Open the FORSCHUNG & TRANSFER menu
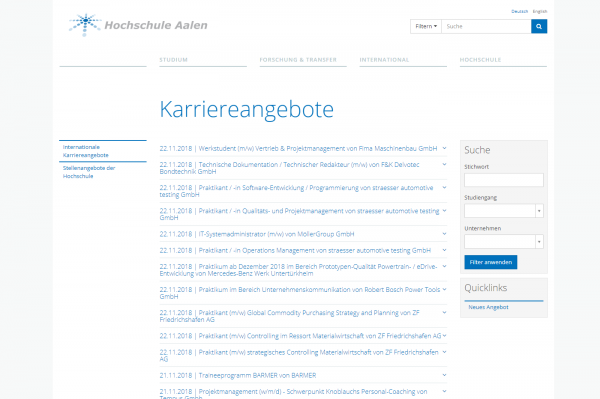 [298, 60]
